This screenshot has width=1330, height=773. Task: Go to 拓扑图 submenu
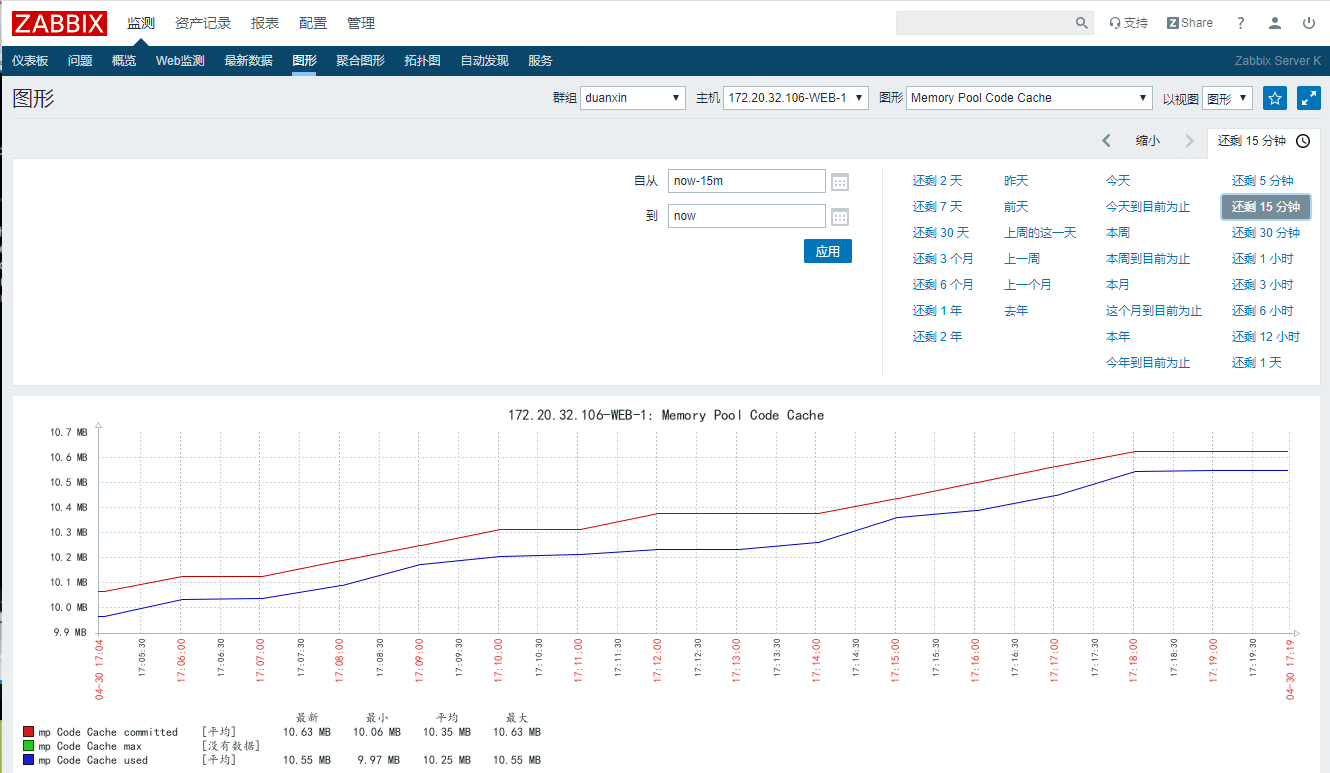[422, 61]
